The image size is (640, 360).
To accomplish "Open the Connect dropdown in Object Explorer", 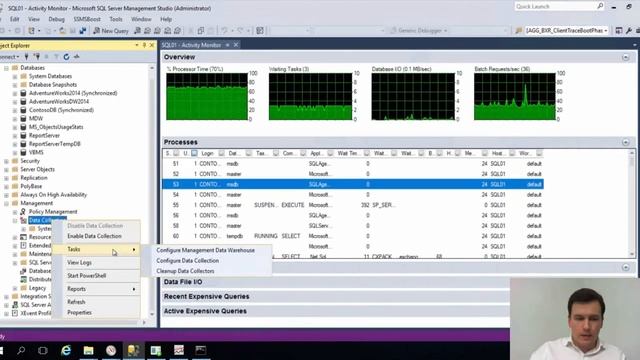I will click(9, 57).
